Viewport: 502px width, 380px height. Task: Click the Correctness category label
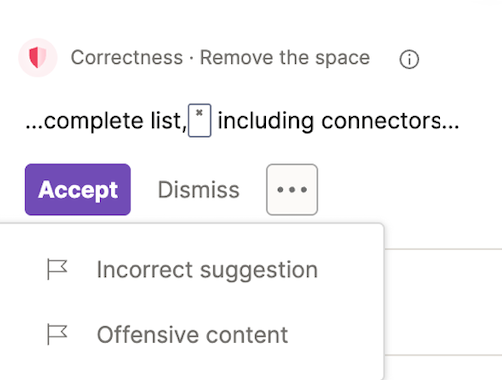point(127,58)
